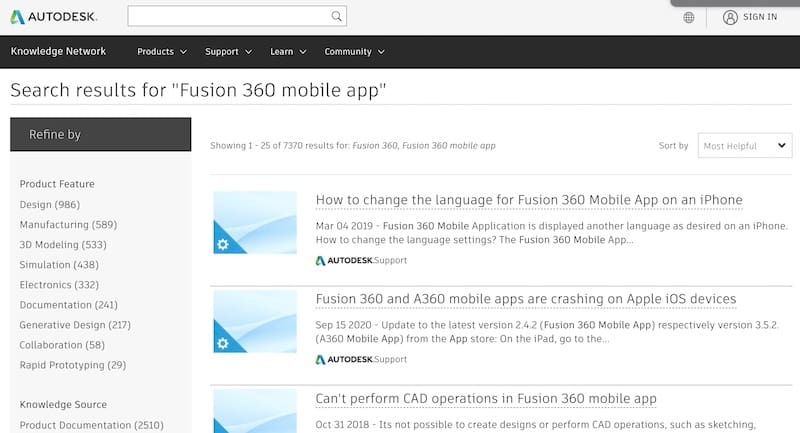Filter by Documentation (241)
800x433 pixels.
click(x=68, y=305)
